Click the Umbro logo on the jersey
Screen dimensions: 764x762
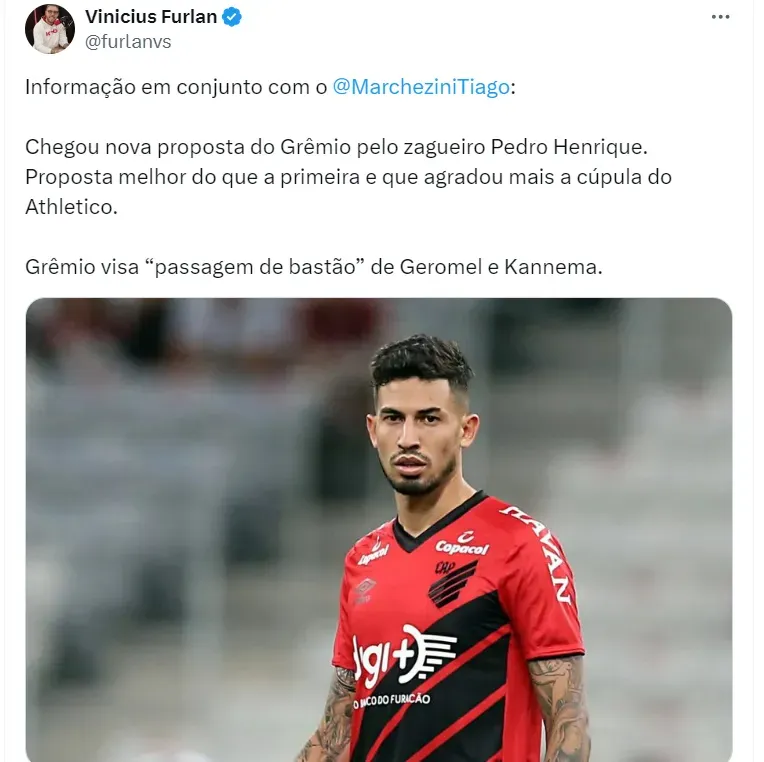point(365,589)
